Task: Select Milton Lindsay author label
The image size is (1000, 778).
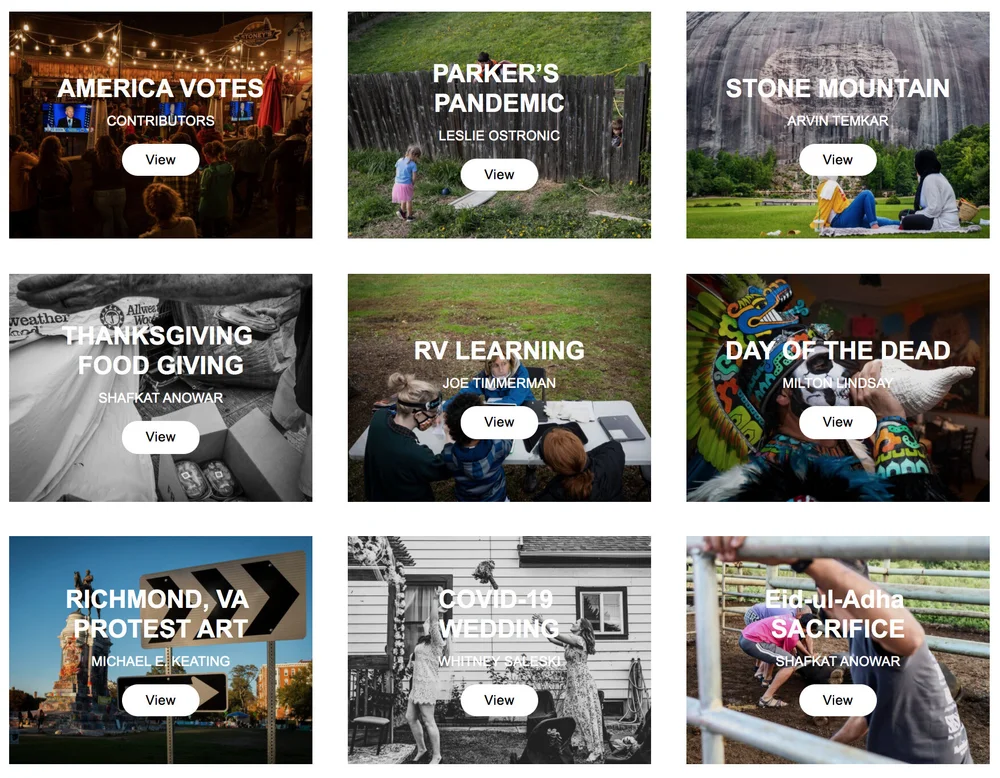Action: tap(837, 383)
